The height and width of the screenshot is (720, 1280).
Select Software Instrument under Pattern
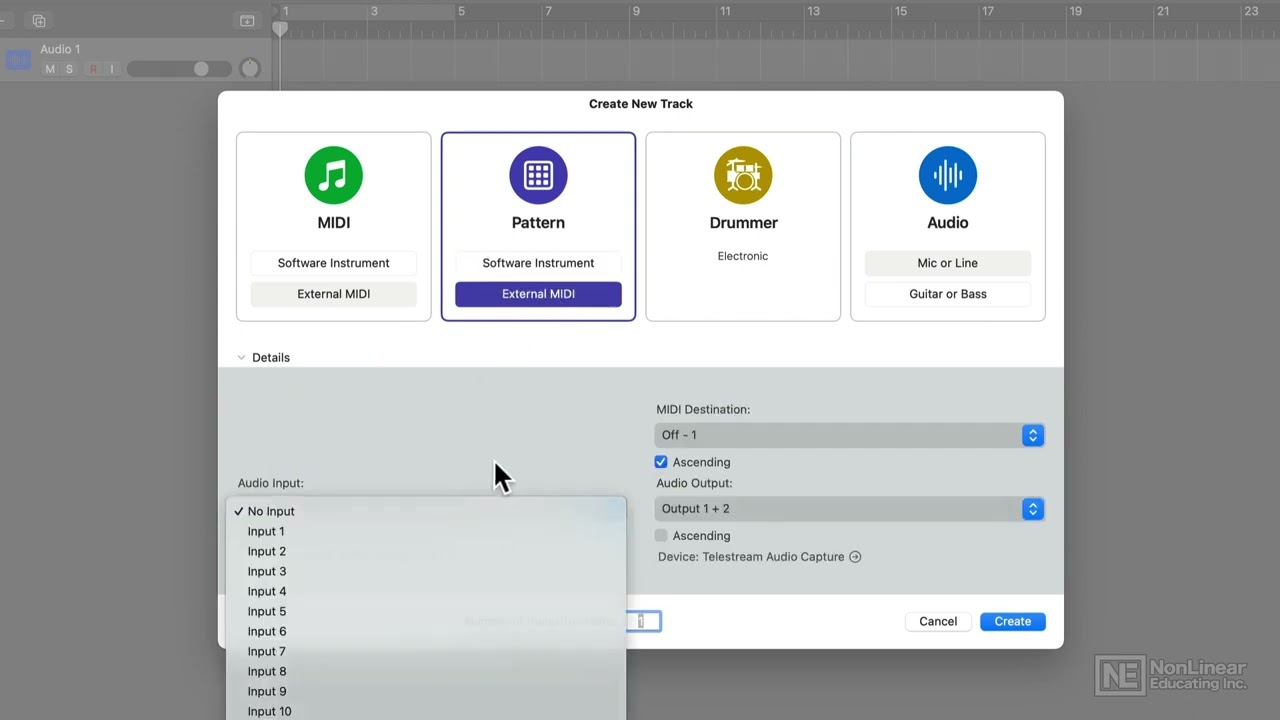click(538, 263)
